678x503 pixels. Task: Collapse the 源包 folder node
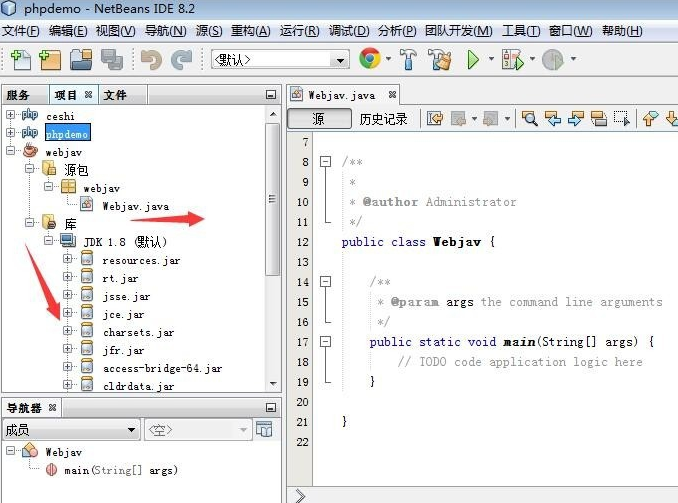[29, 168]
